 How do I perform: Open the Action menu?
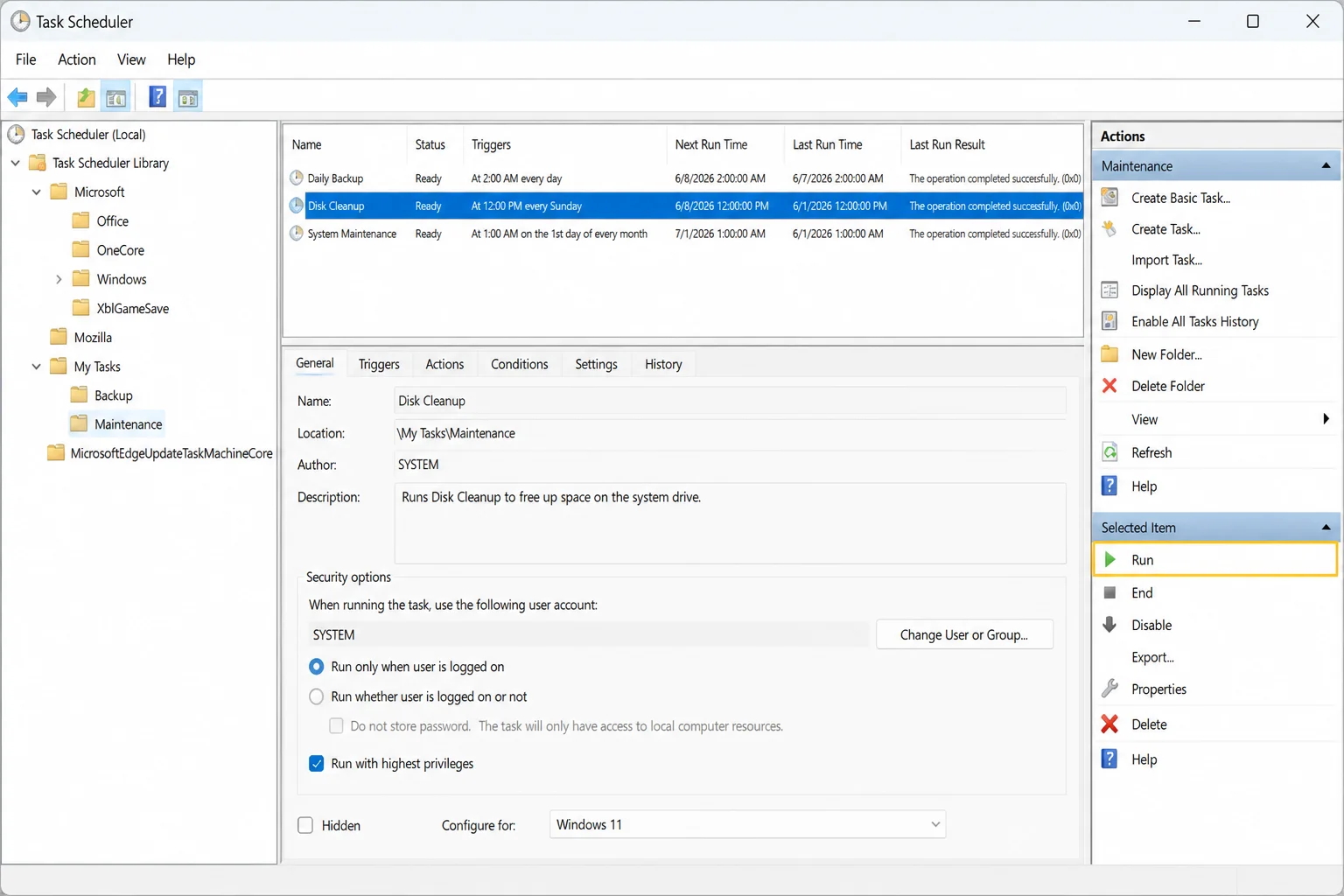click(77, 59)
